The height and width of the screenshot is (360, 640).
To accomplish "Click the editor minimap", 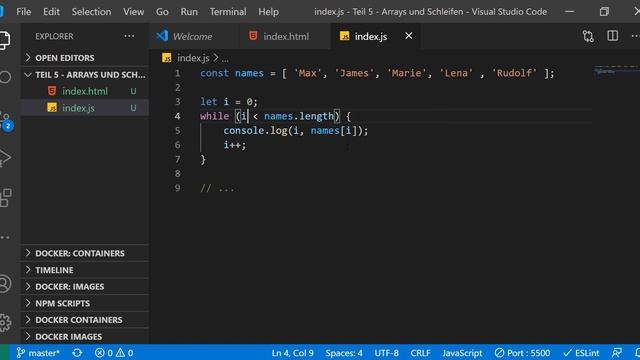I will coord(616,71).
